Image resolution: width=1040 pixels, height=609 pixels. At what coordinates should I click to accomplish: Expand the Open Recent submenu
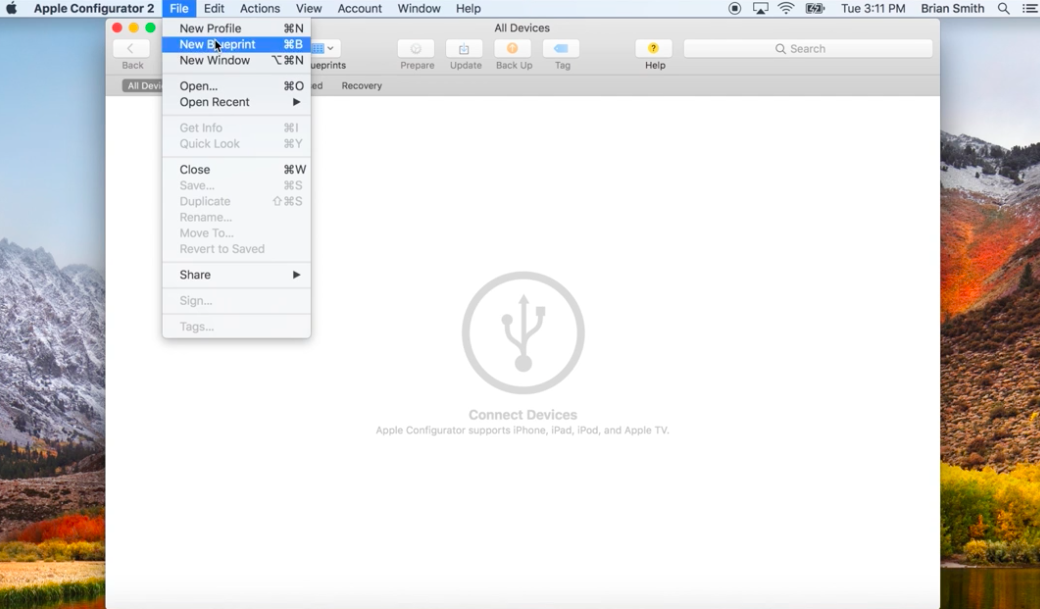click(x=237, y=102)
